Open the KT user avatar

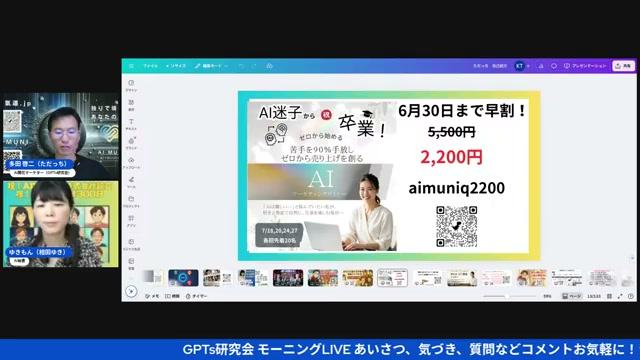(519, 66)
